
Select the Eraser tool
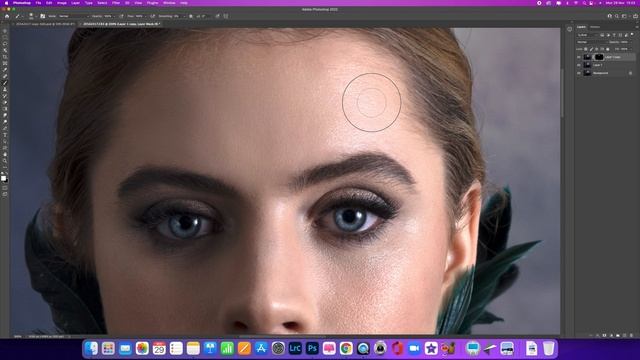click(5, 102)
